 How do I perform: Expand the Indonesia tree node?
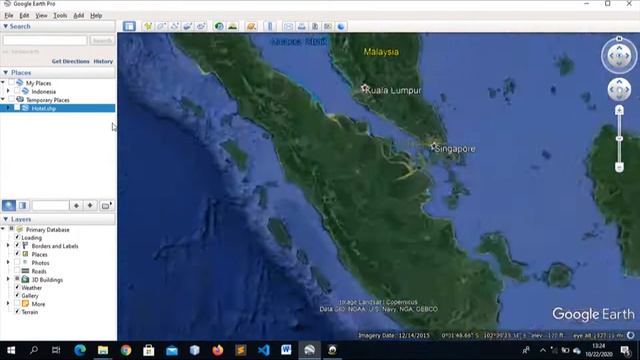9,91
